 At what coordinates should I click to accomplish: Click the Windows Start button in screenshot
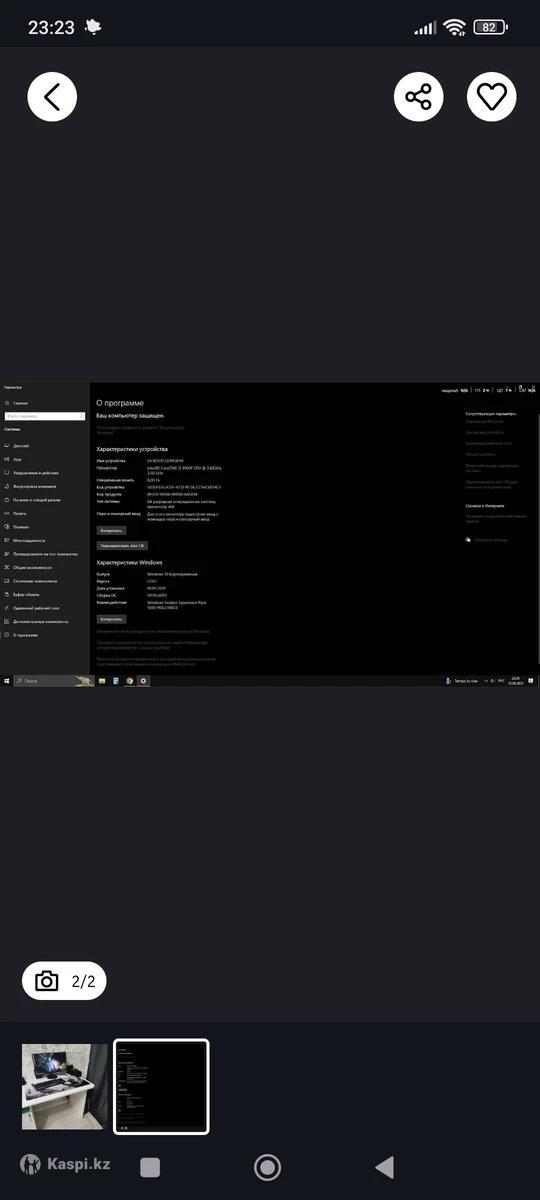[x=6, y=680]
